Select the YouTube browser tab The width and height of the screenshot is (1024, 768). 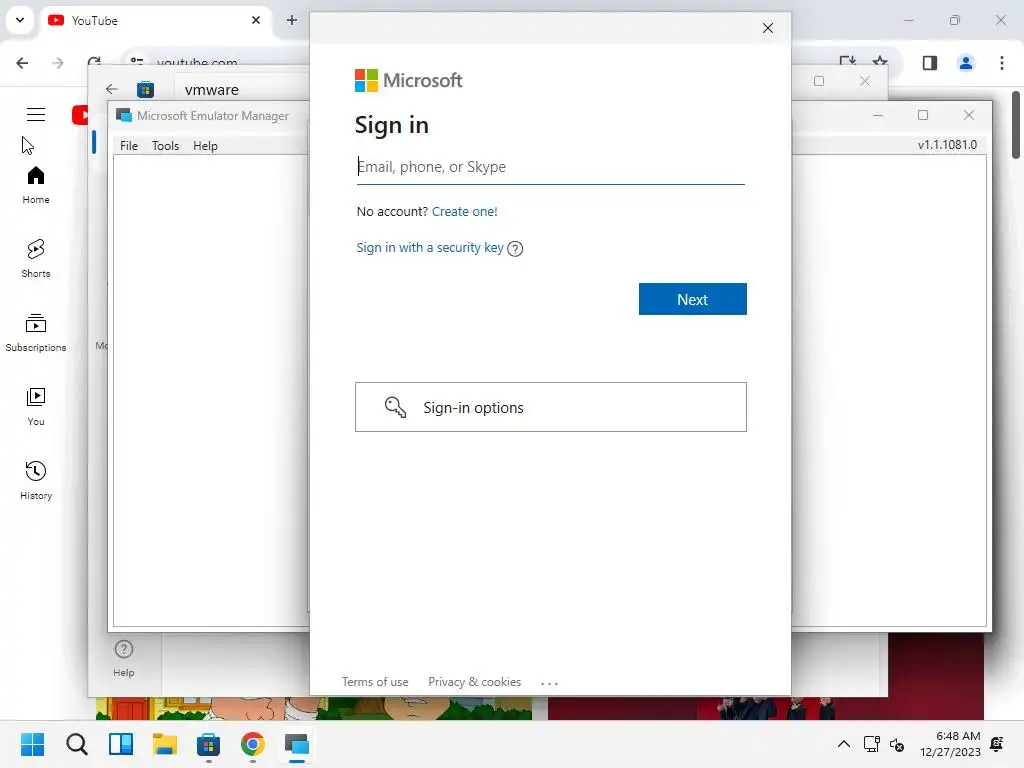coord(153,21)
